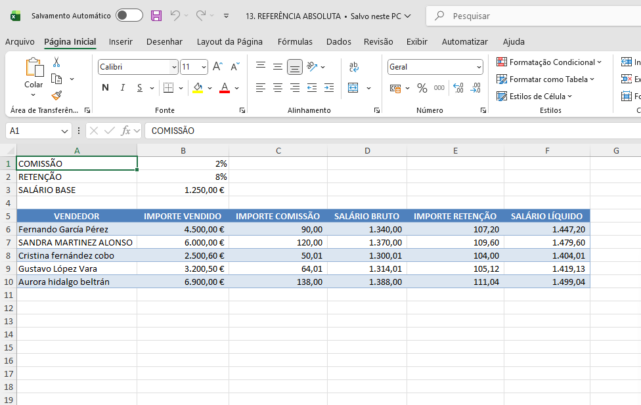641x405 pixels.
Task: Click the percent style icon
Action: pos(422,88)
